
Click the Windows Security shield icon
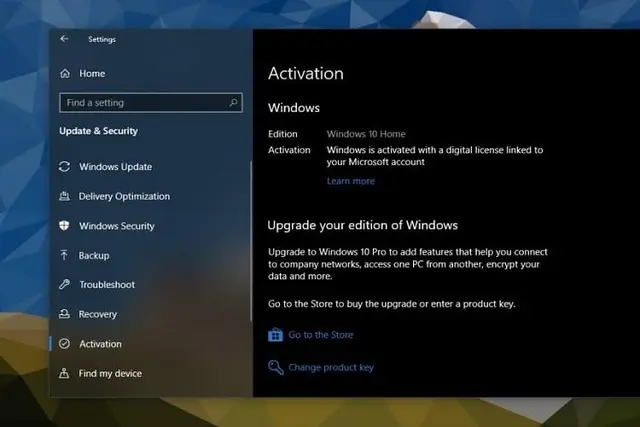64,226
